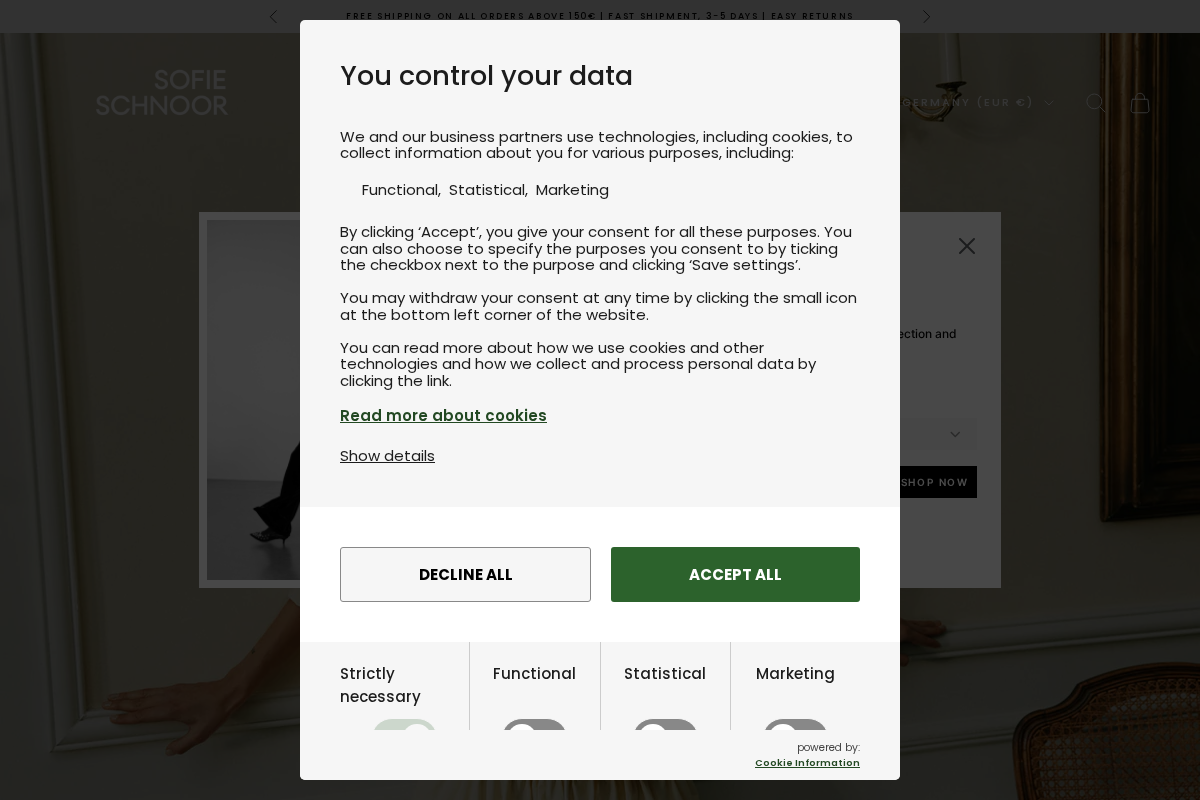This screenshot has height=800, width=1200.
Task: Open the shopping bag icon
Action: [1140, 102]
